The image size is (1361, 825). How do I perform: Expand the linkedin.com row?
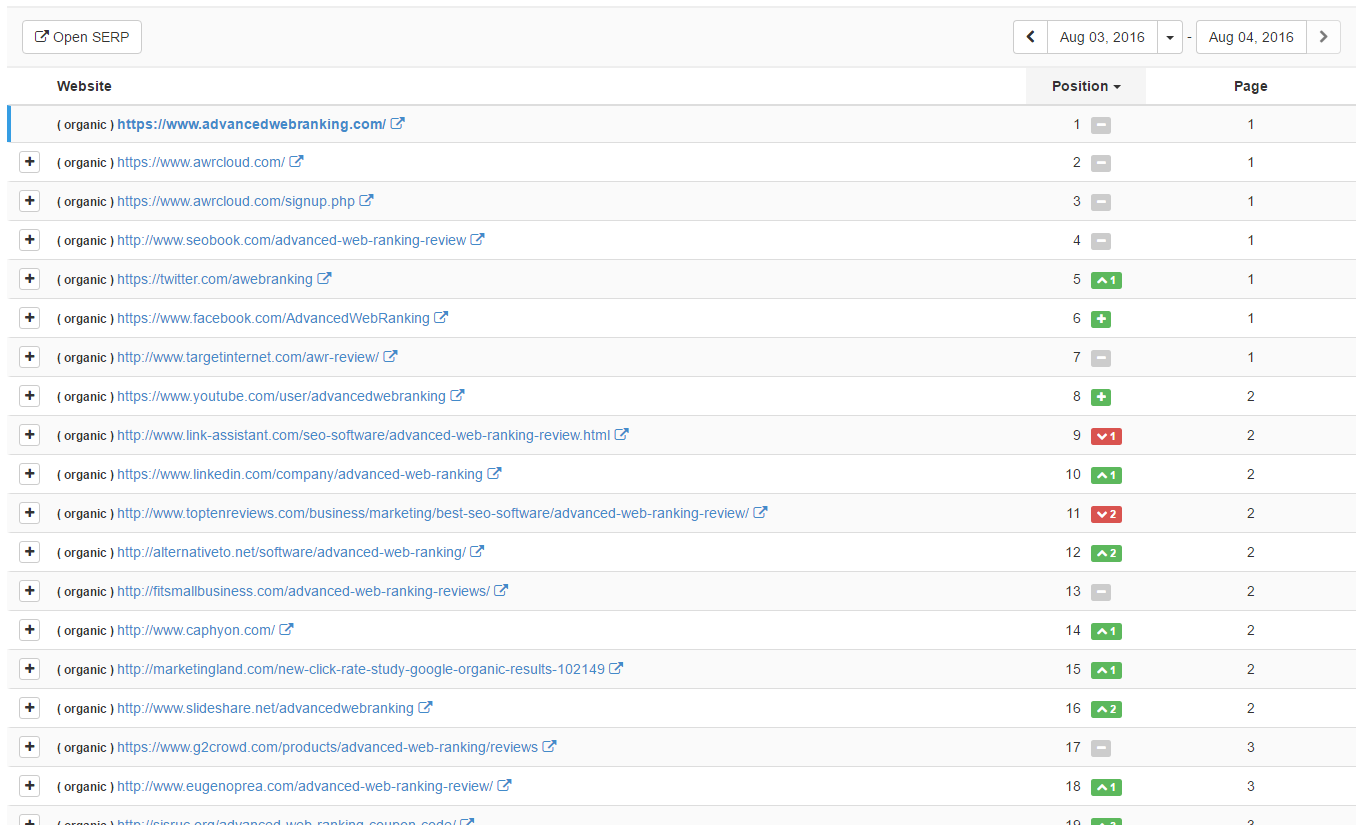click(29, 473)
